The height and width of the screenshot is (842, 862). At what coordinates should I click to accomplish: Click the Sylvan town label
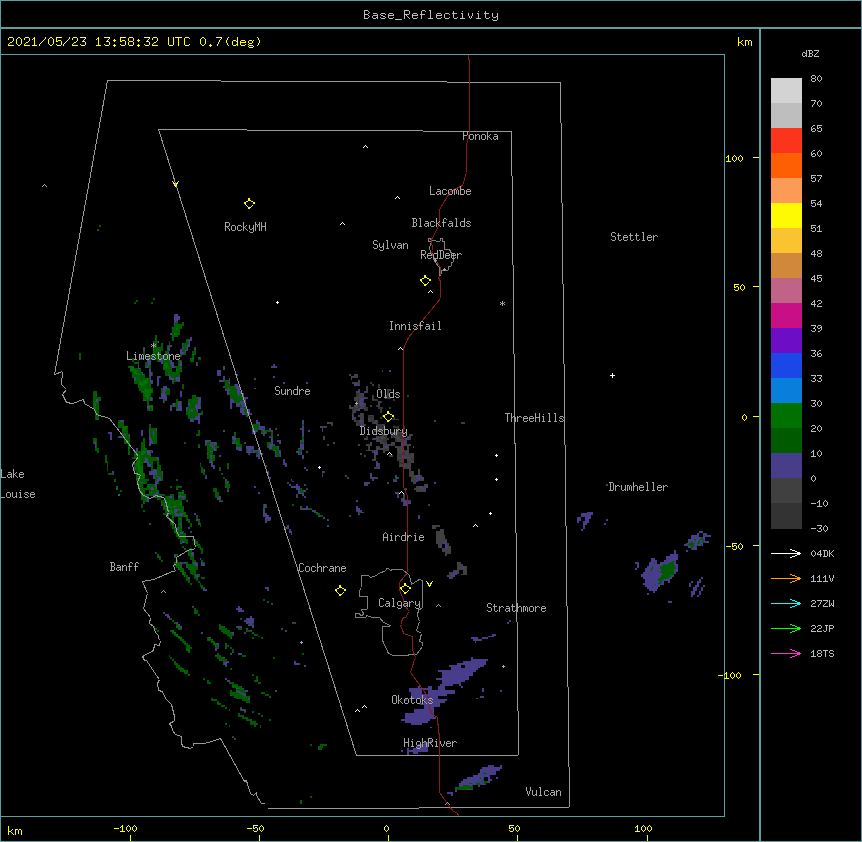390,245
